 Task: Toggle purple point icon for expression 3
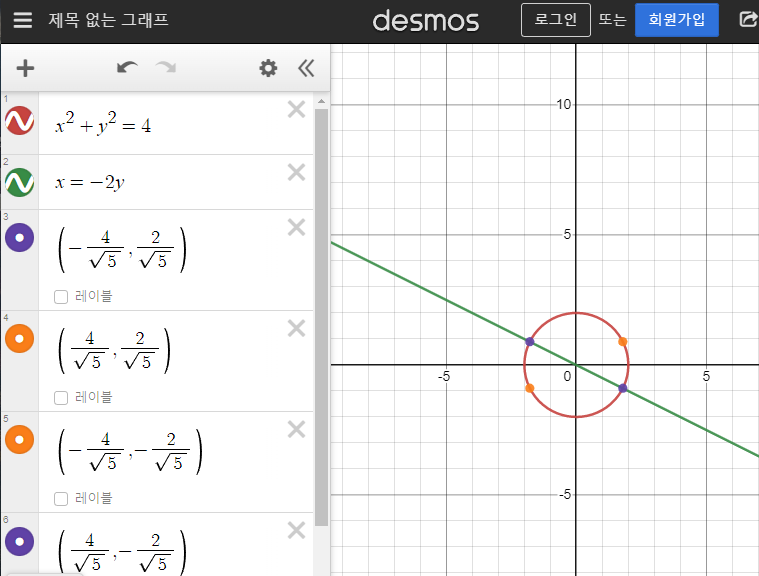(x=19, y=238)
